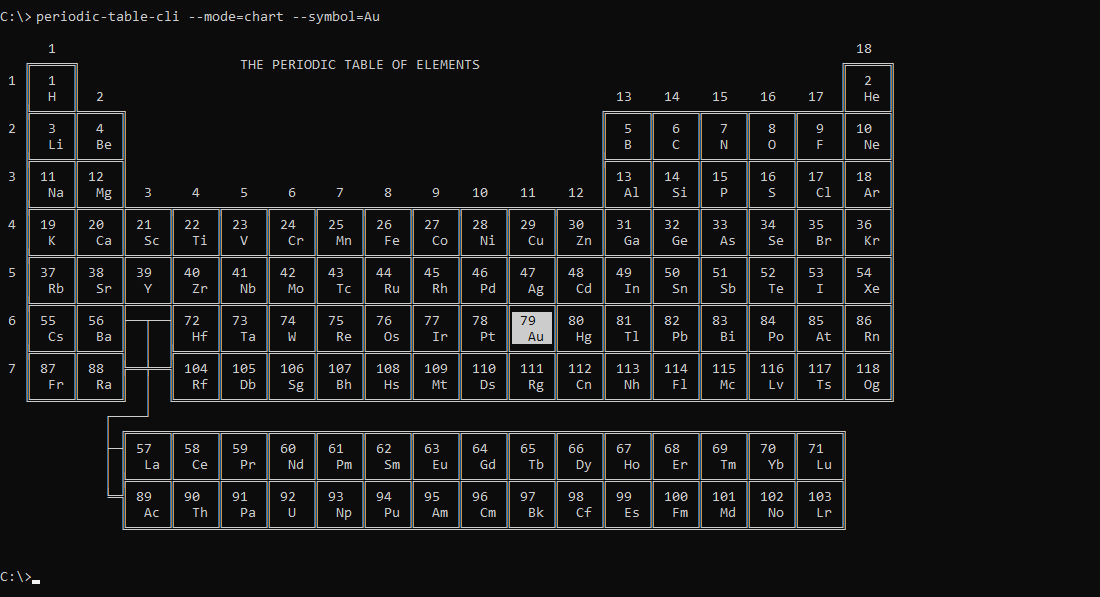1100x597 pixels.
Task: Click the Uranium (U) element tile
Action: point(292,504)
